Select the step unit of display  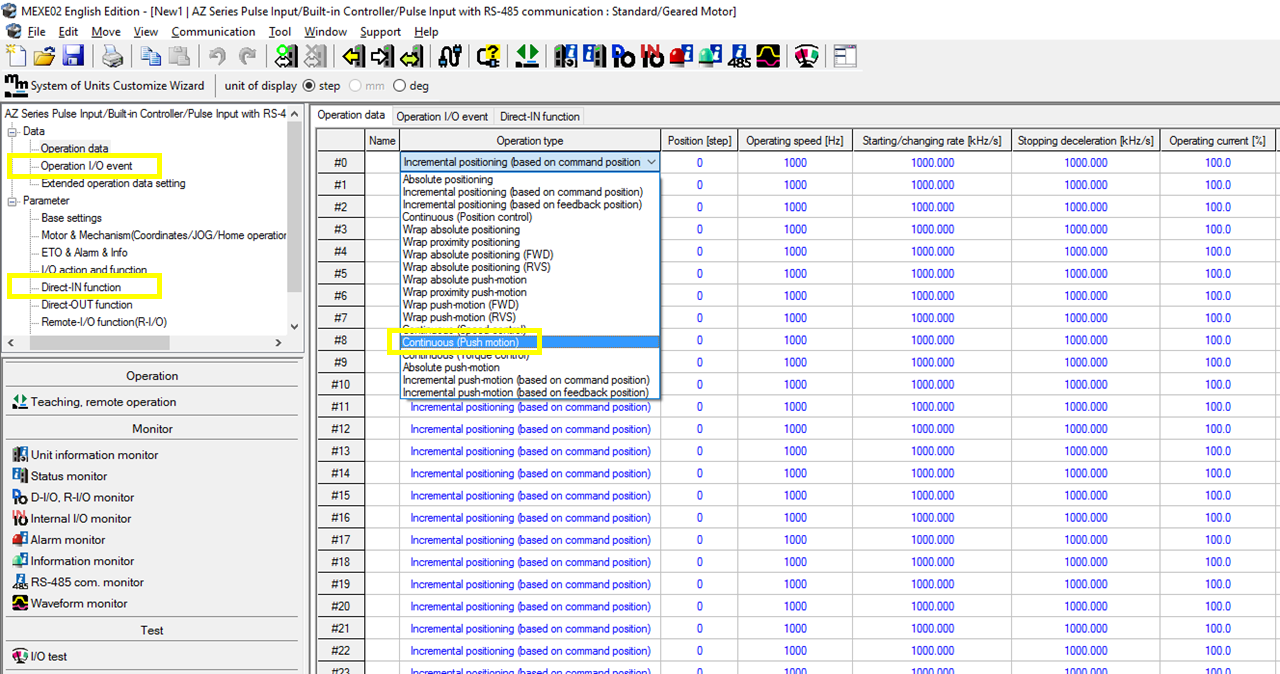point(309,86)
